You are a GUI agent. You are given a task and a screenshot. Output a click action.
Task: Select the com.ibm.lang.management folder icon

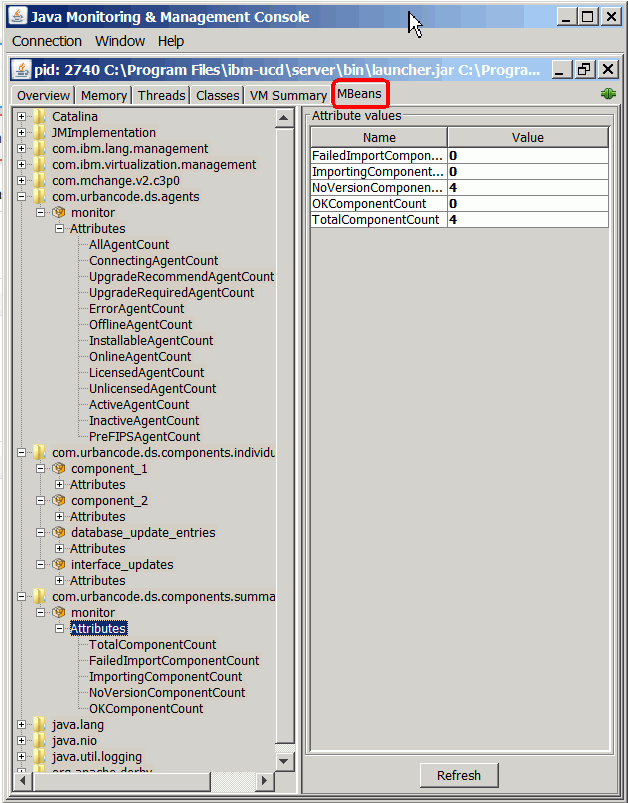(39, 149)
